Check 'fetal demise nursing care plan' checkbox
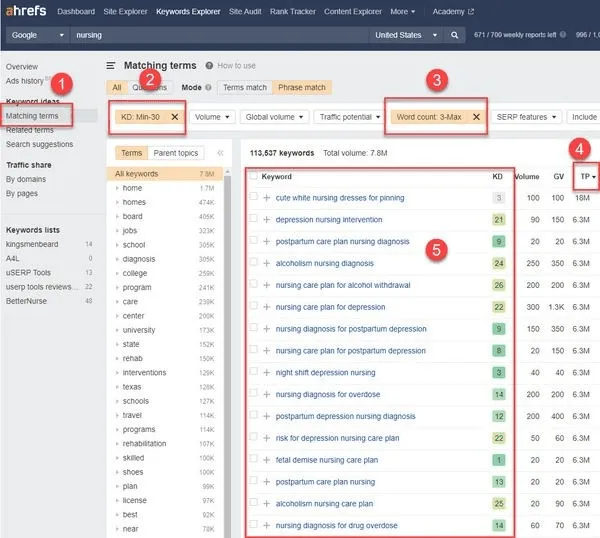The height and width of the screenshot is (538, 600). 253,458
